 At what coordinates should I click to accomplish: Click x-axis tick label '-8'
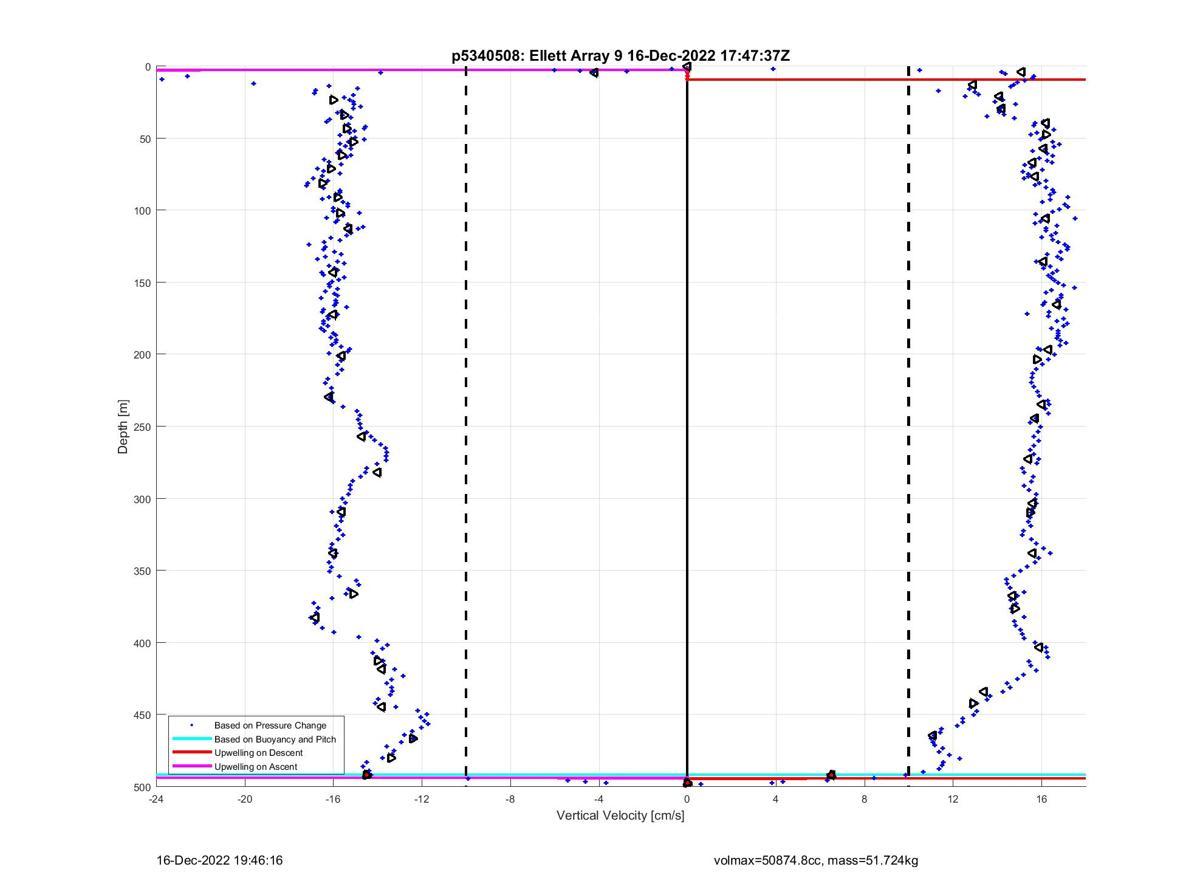pyautogui.click(x=509, y=799)
